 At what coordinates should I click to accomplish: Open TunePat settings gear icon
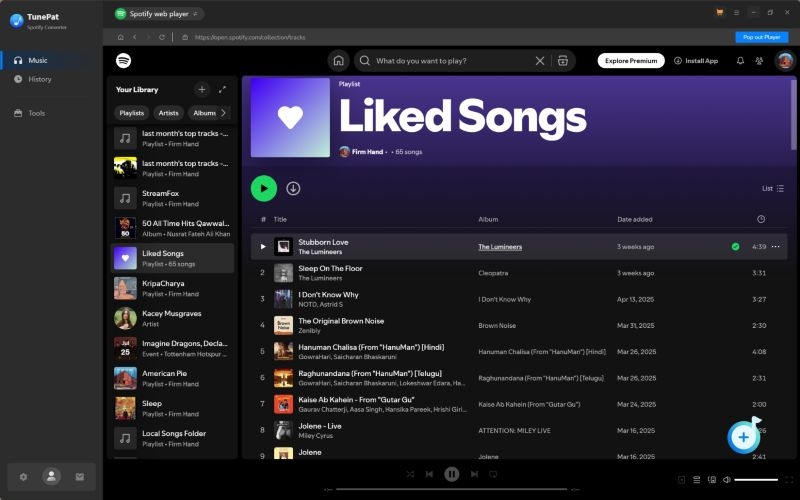(24, 477)
